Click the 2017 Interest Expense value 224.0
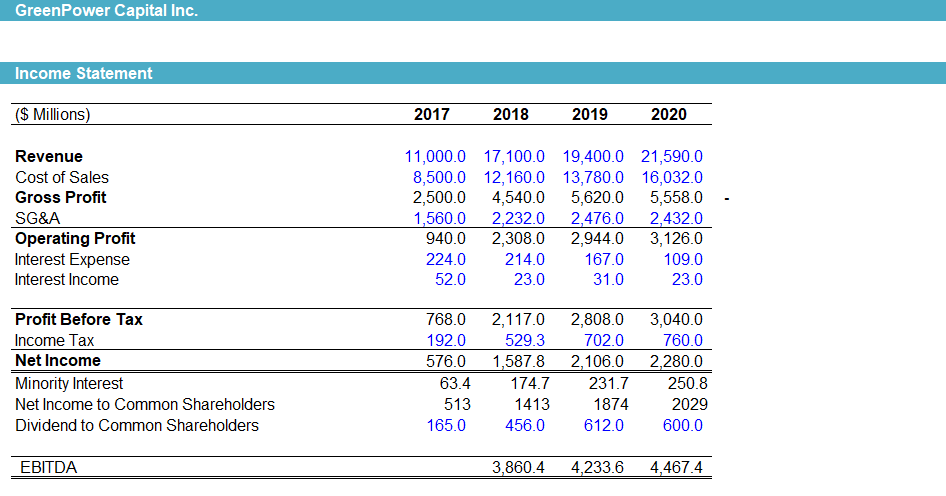The height and width of the screenshot is (496, 946). 446,259
